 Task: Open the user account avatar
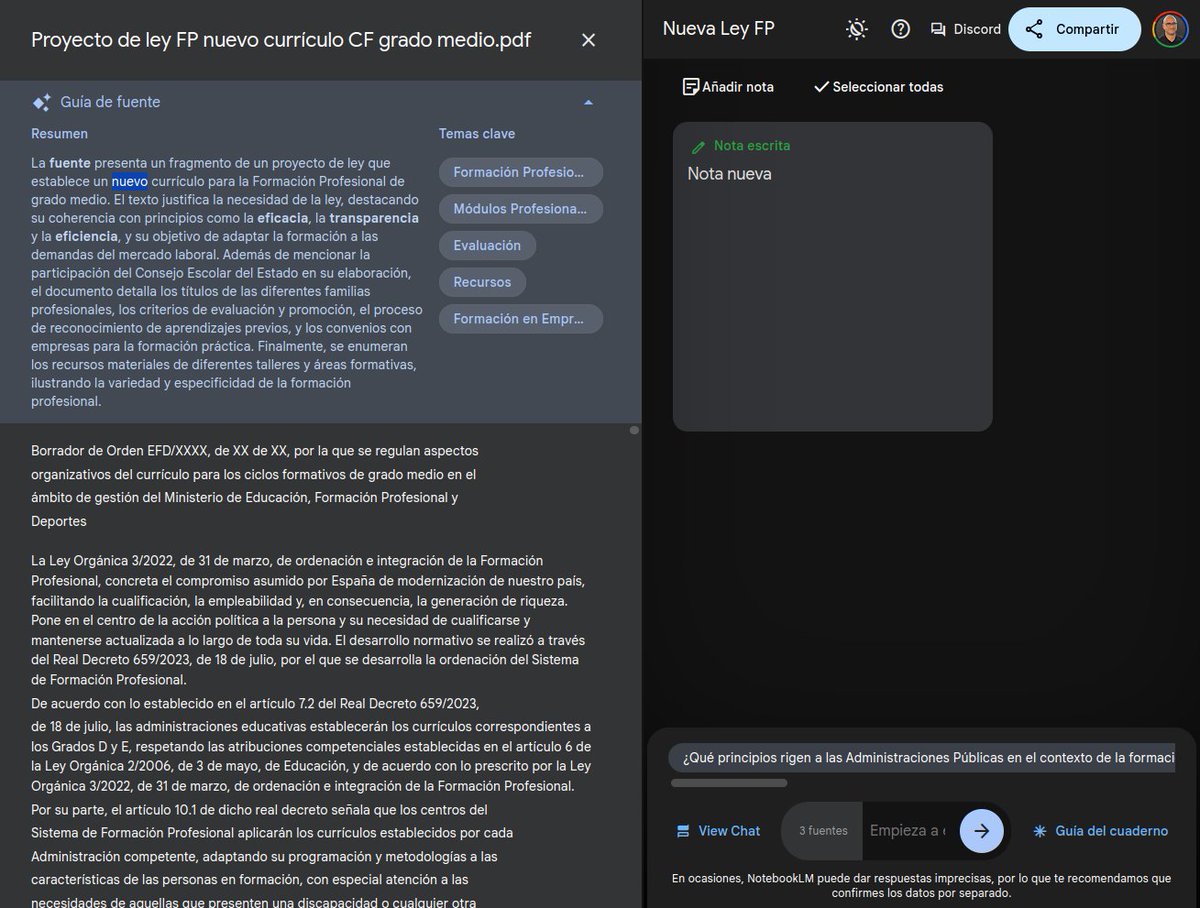click(x=1170, y=29)
